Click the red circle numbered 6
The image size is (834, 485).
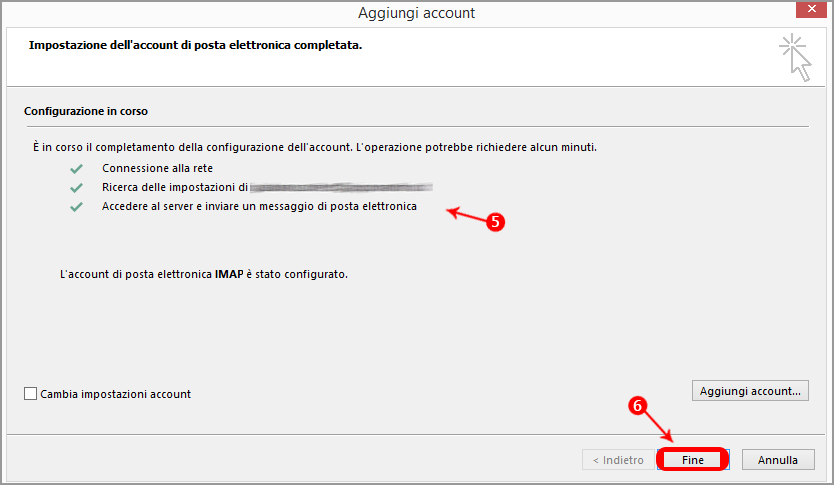click(637, 406)
